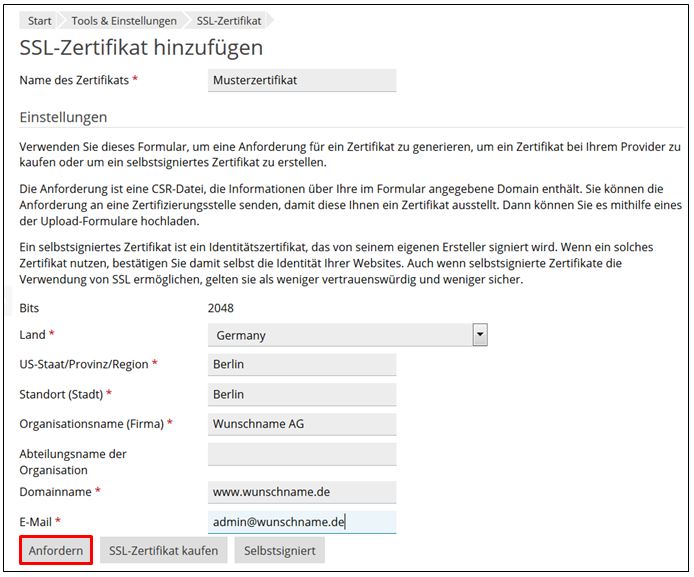Click the Name des Zertifikats label

(74, 80)
